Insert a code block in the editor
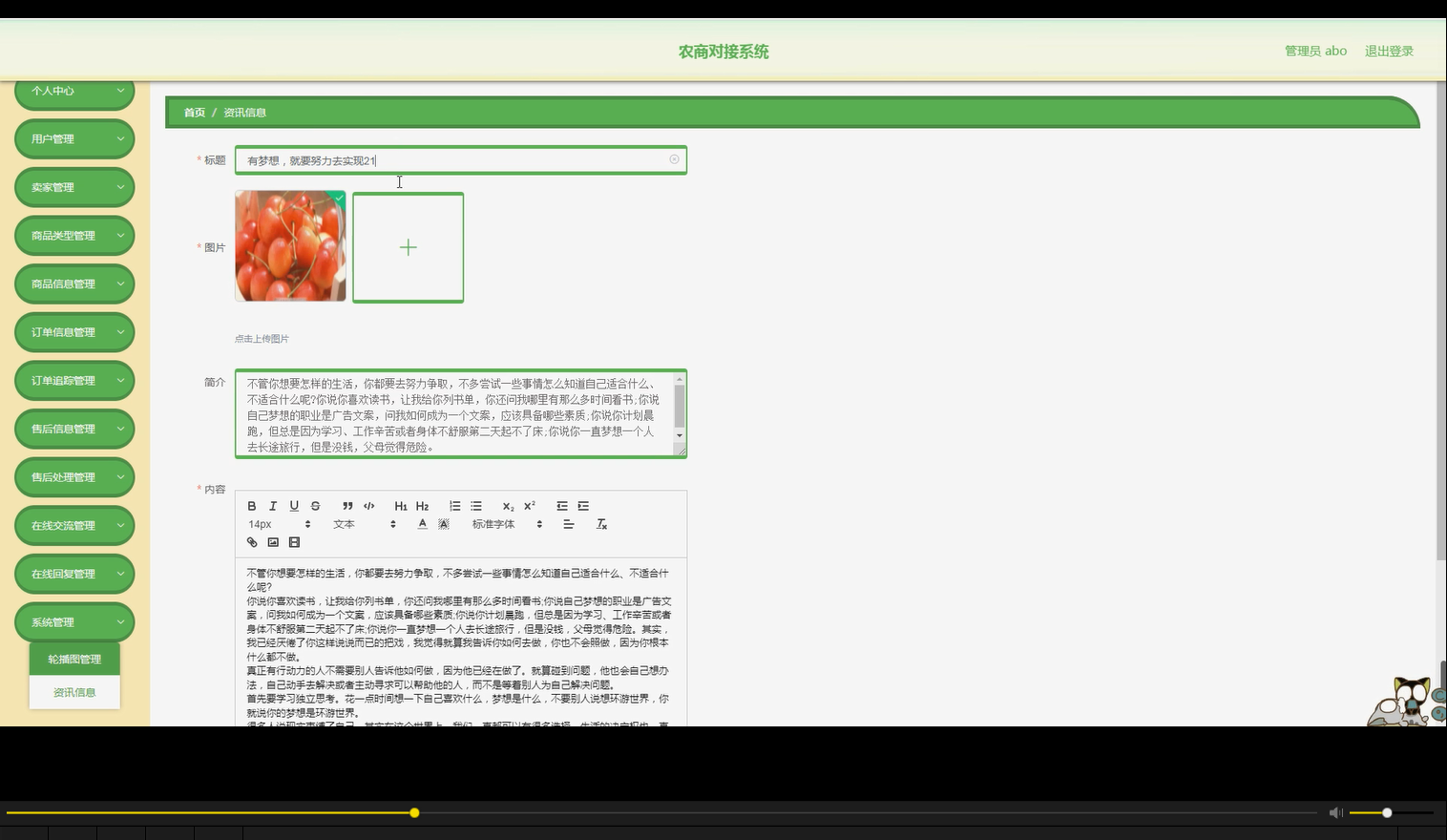Image resolution: width=1447 pixels, height=840 pixels. [x=369, y=505]
